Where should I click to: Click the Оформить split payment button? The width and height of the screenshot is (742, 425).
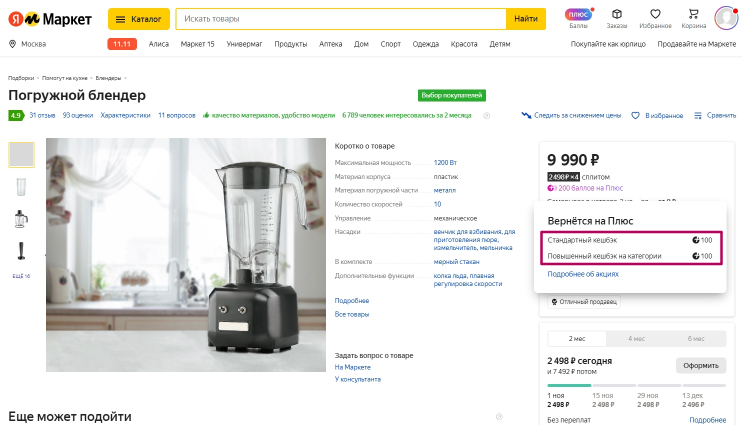point(700,365)
